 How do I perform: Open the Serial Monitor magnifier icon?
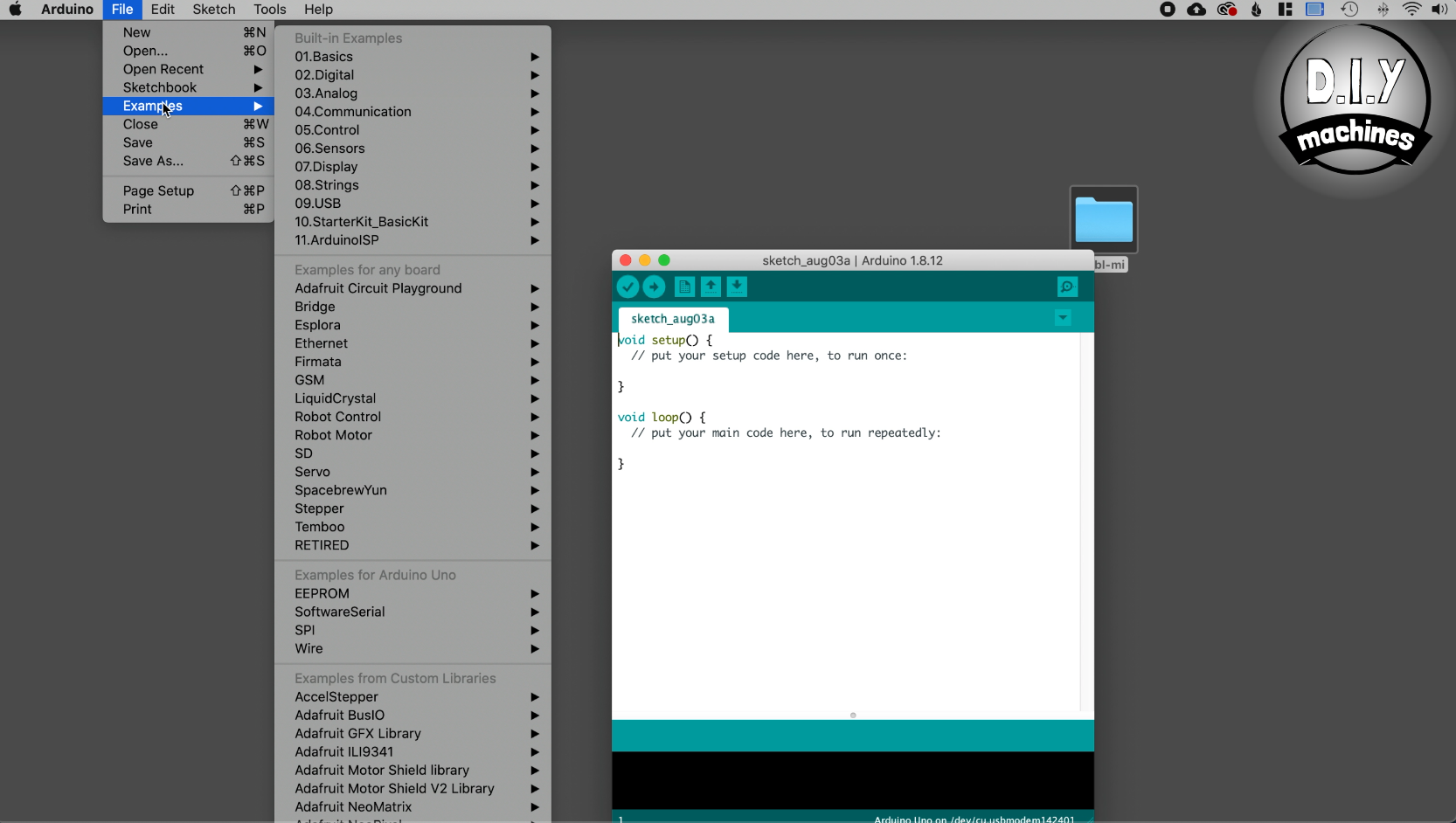point(1067,287)
